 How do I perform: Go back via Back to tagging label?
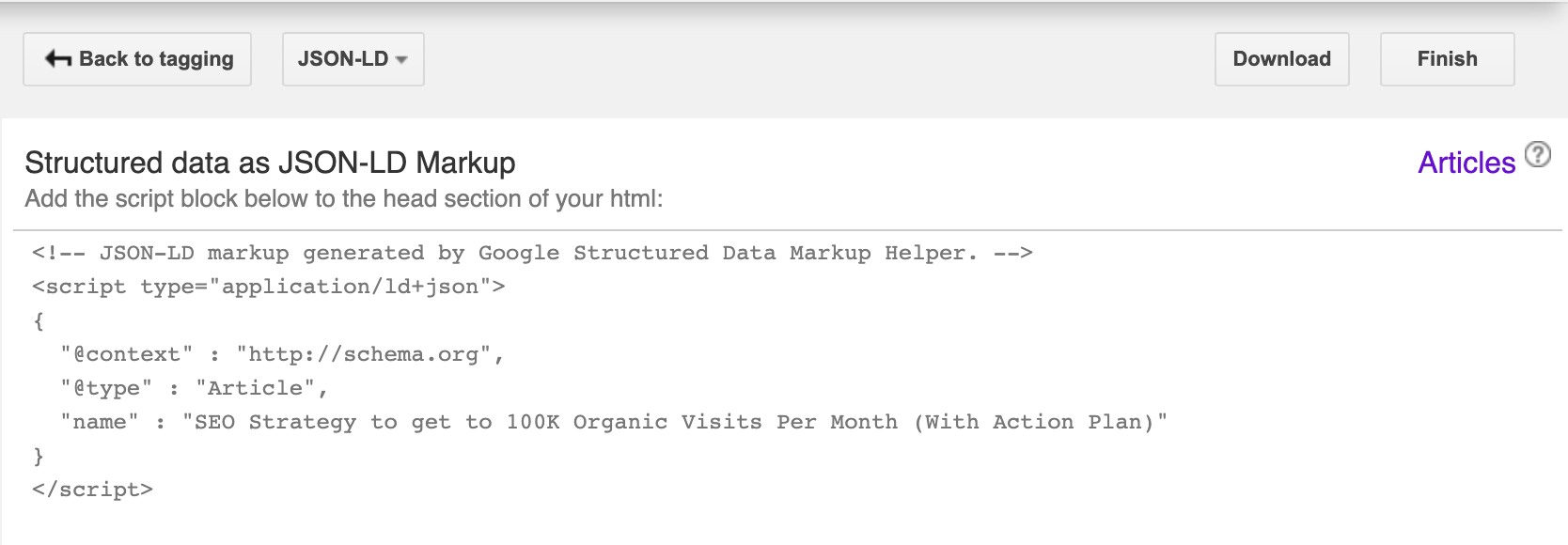coord(156,59)
